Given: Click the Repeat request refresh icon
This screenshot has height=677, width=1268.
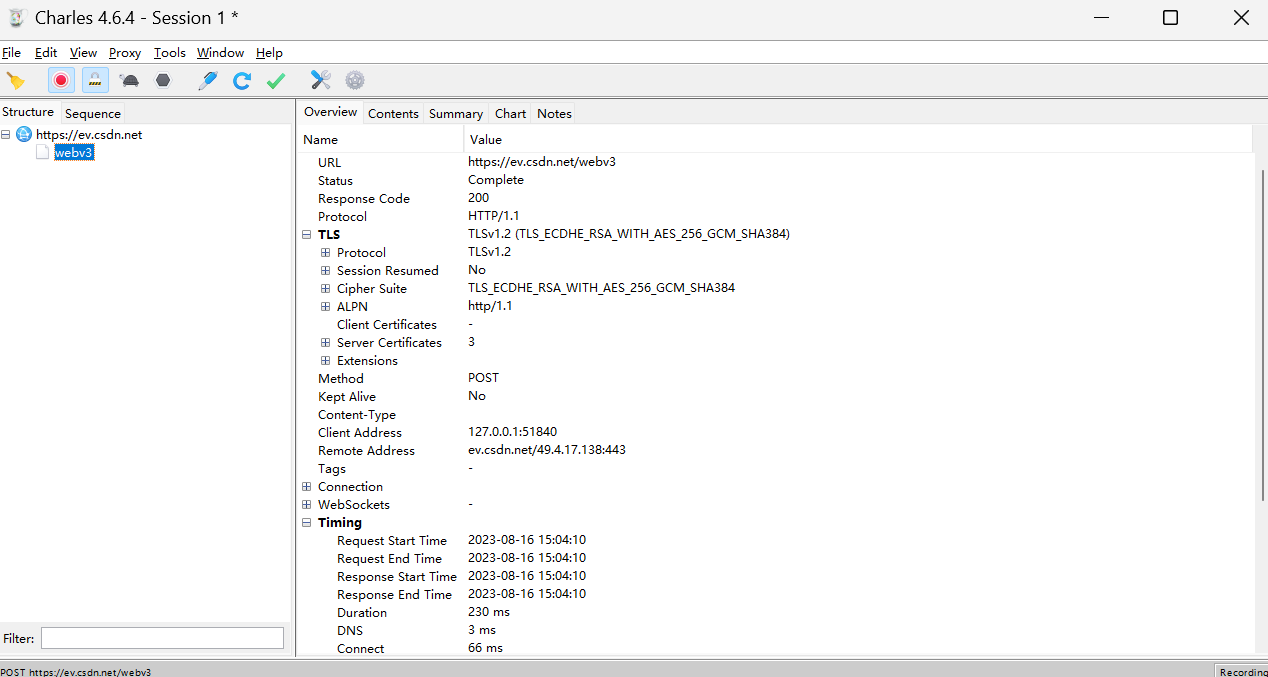Looking at the screenshot, I should tap(241, 81).
